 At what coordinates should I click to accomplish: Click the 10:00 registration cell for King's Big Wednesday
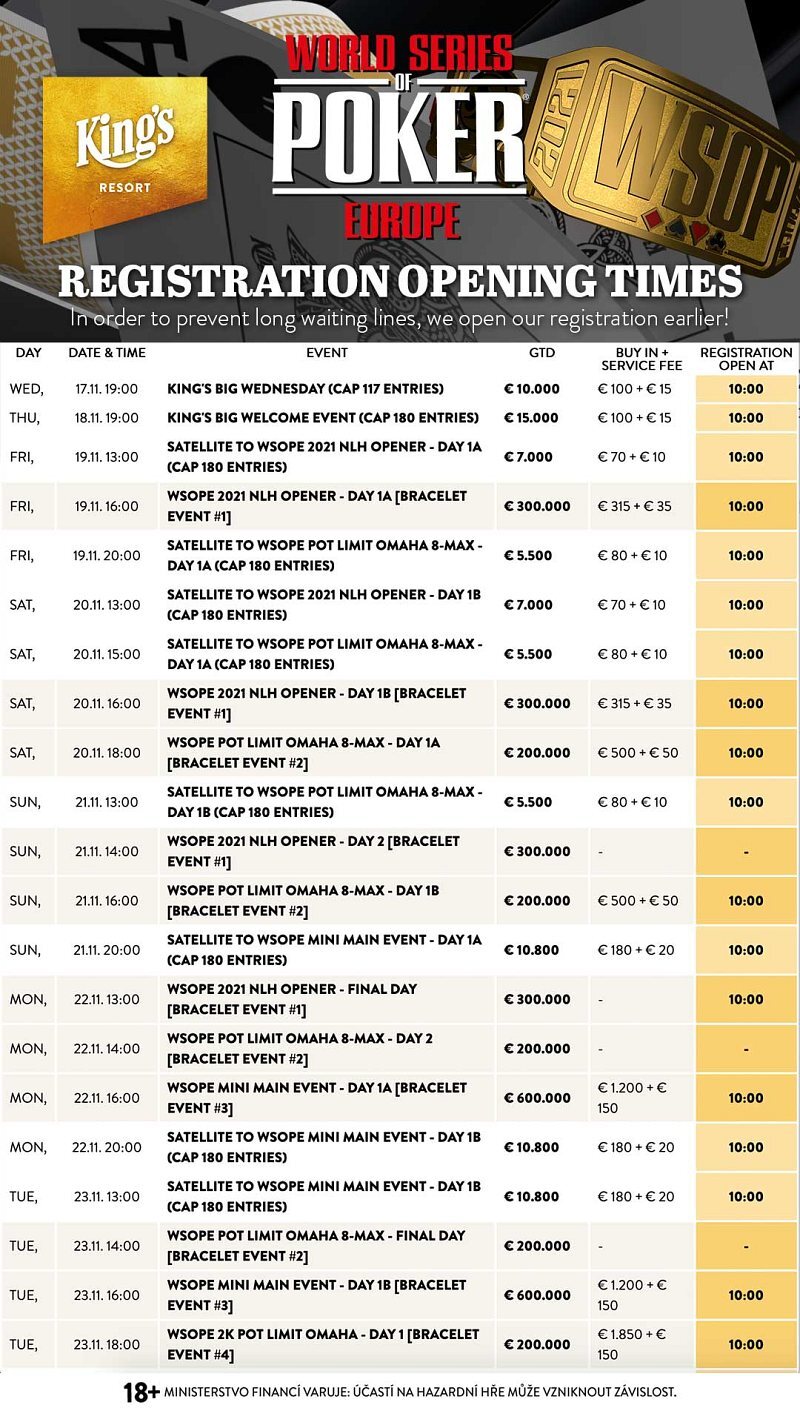click(746, 389)
